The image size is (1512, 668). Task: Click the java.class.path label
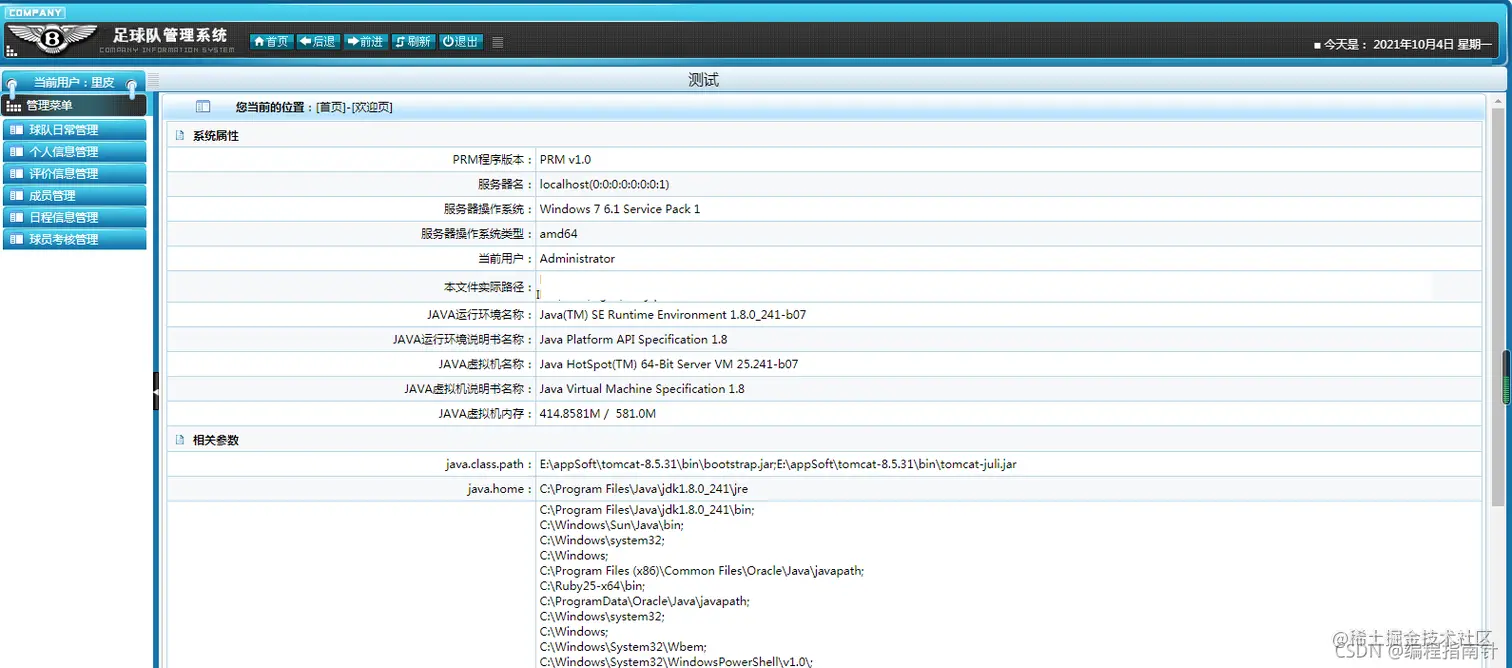[490, 465]
